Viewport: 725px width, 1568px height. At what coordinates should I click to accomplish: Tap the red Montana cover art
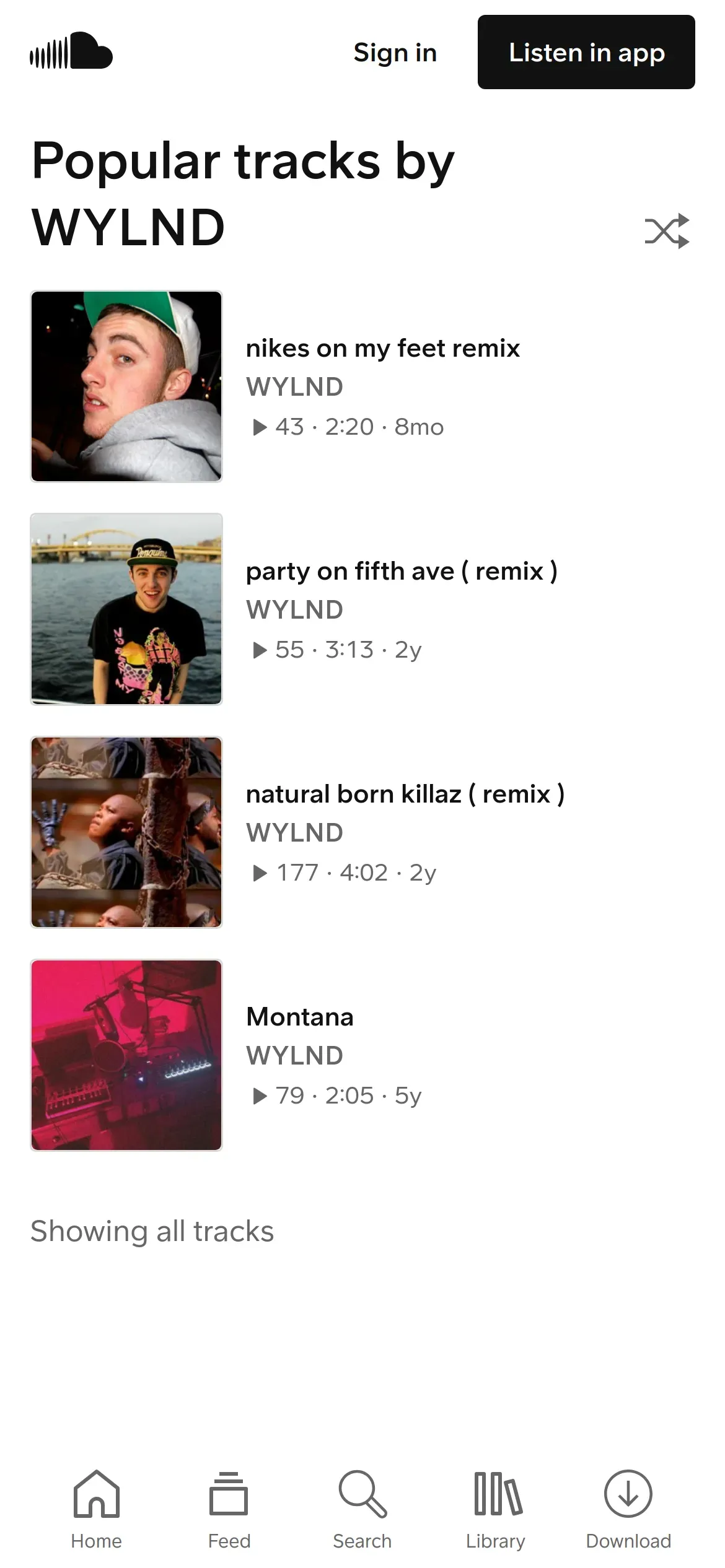tap(126, 1055)
